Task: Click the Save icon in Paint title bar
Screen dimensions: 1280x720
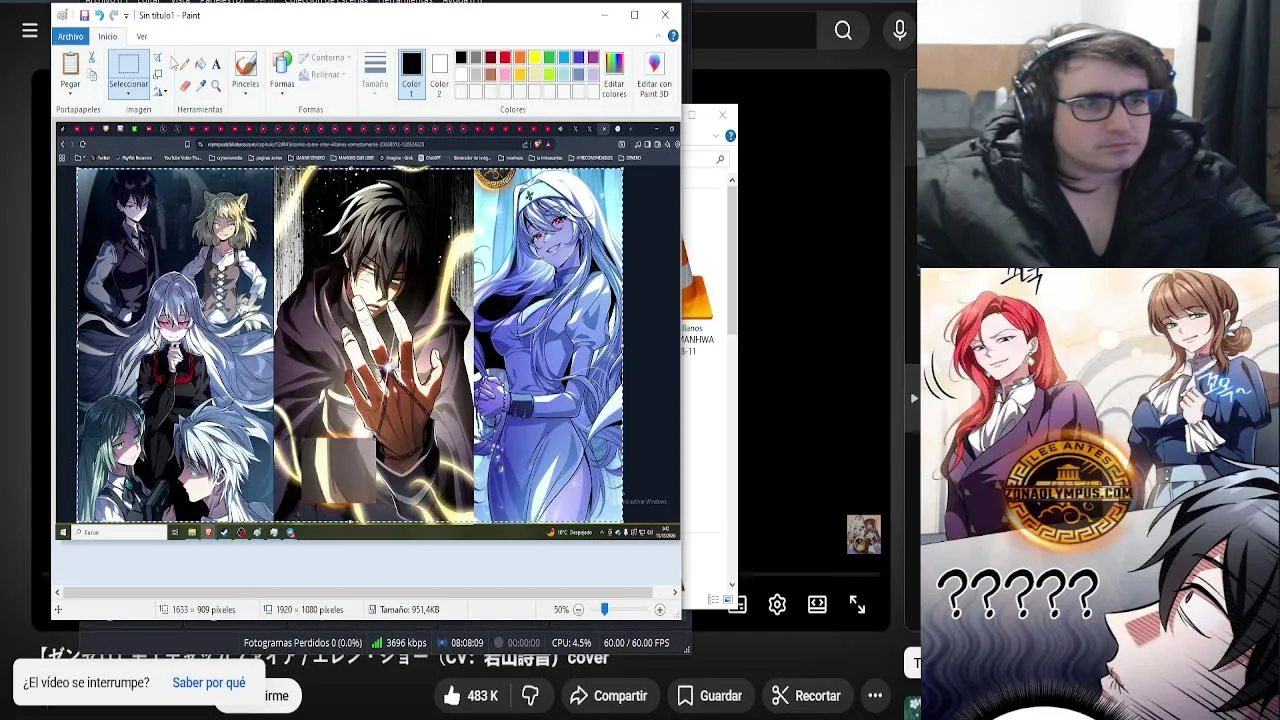Action: coord(84,16)
